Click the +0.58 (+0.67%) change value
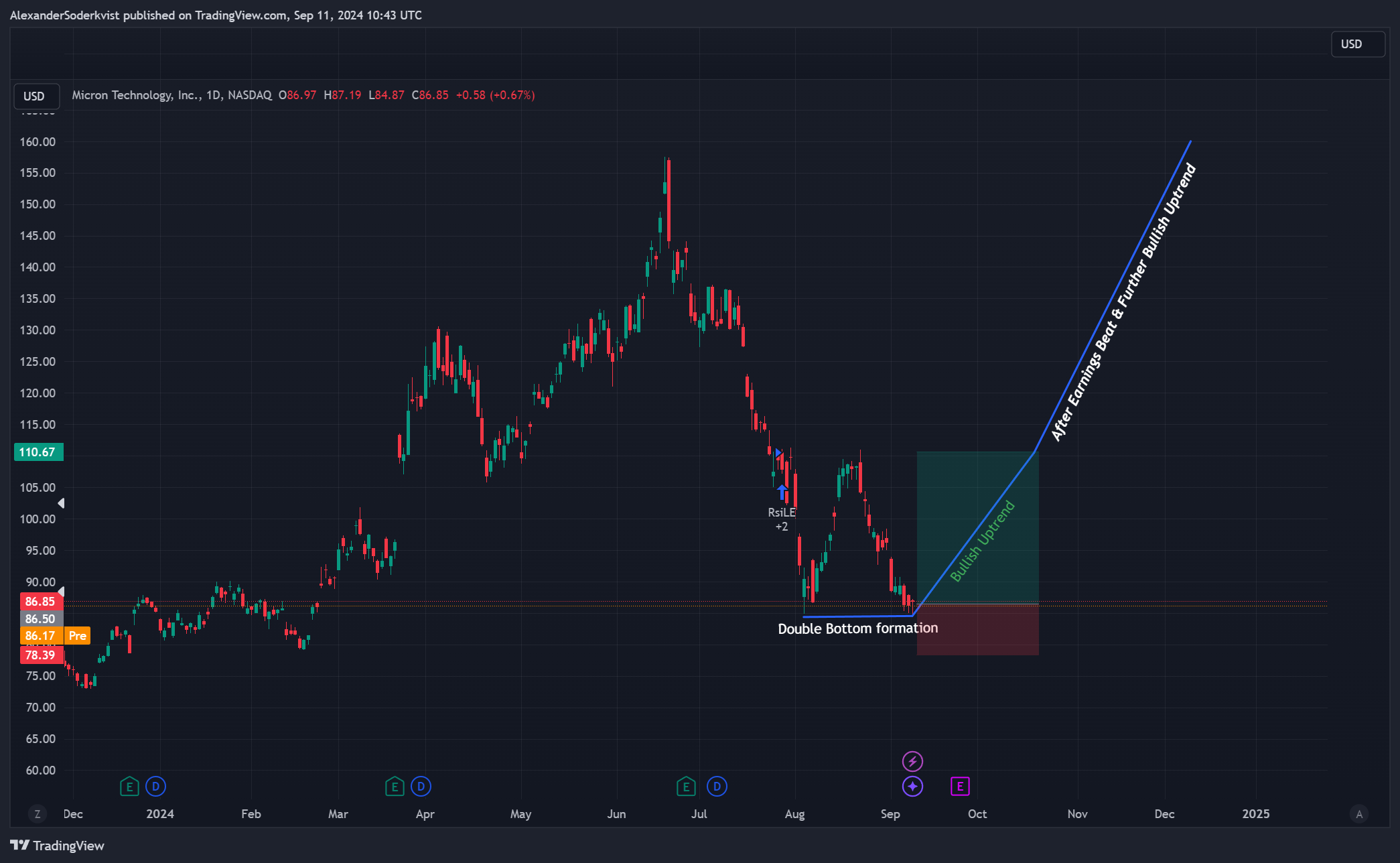This screenshot has height=863, width=1400. (495, 95)
